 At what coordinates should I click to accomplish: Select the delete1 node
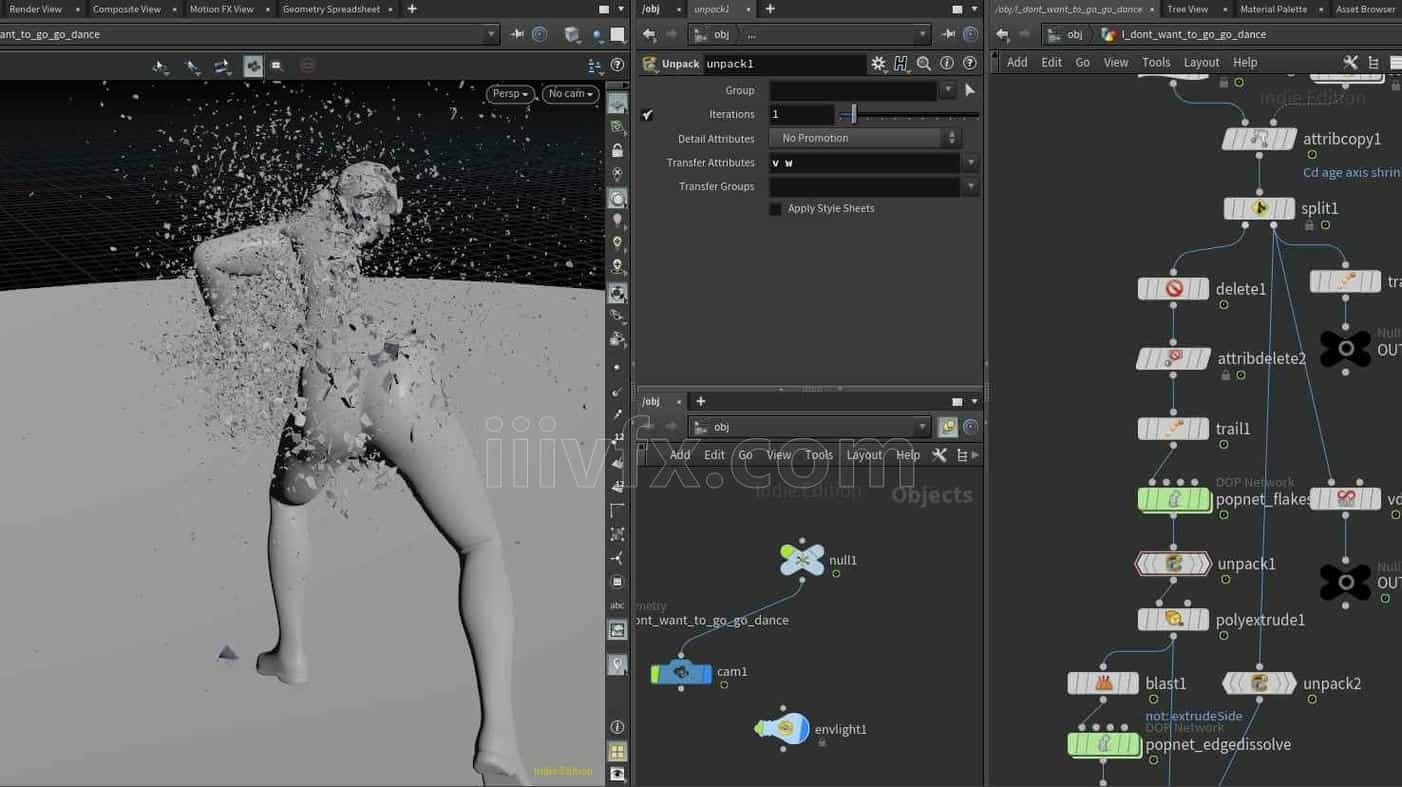(x=1174, y=289)
